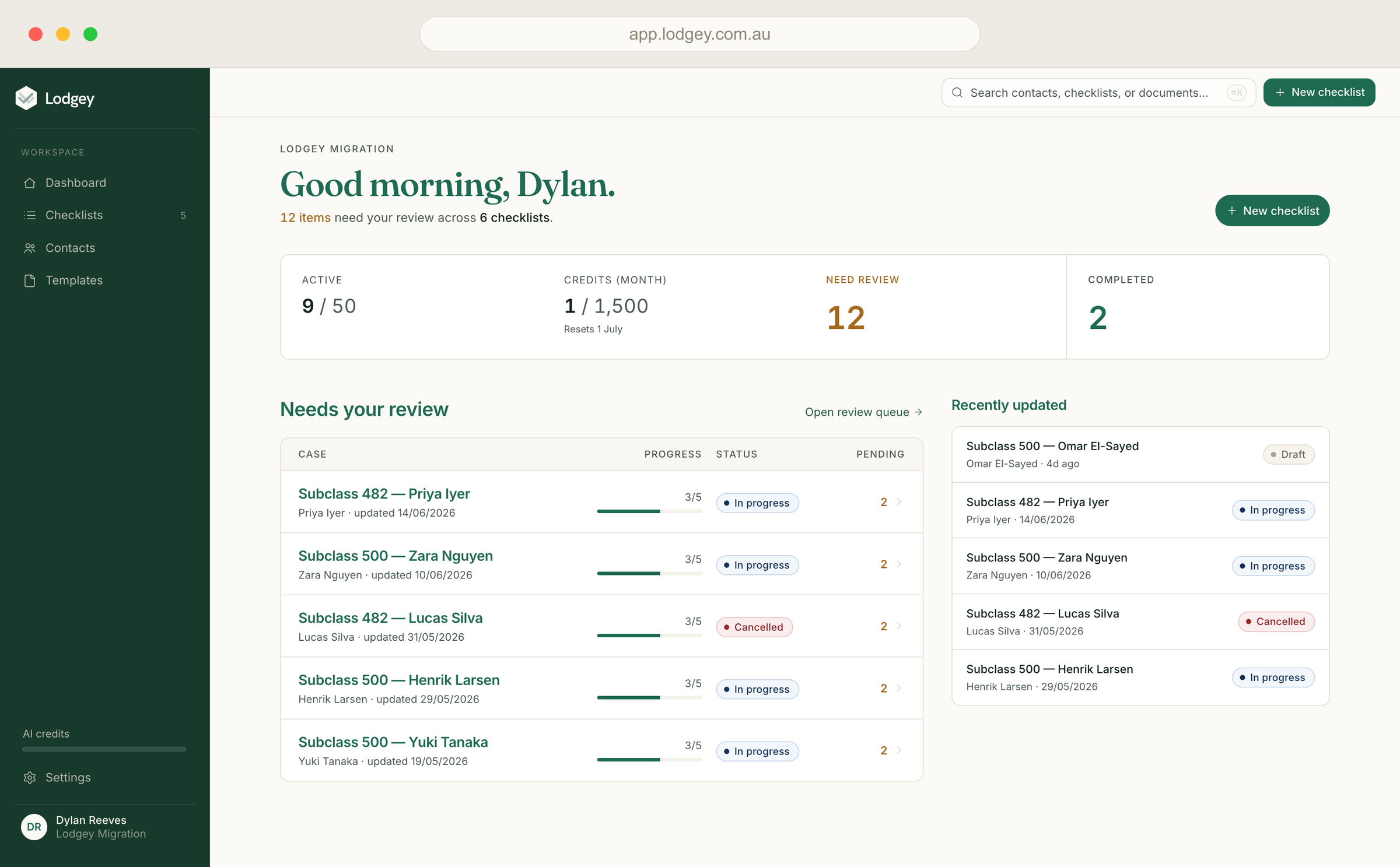Click the Draft status badge

click(1289, 455)
